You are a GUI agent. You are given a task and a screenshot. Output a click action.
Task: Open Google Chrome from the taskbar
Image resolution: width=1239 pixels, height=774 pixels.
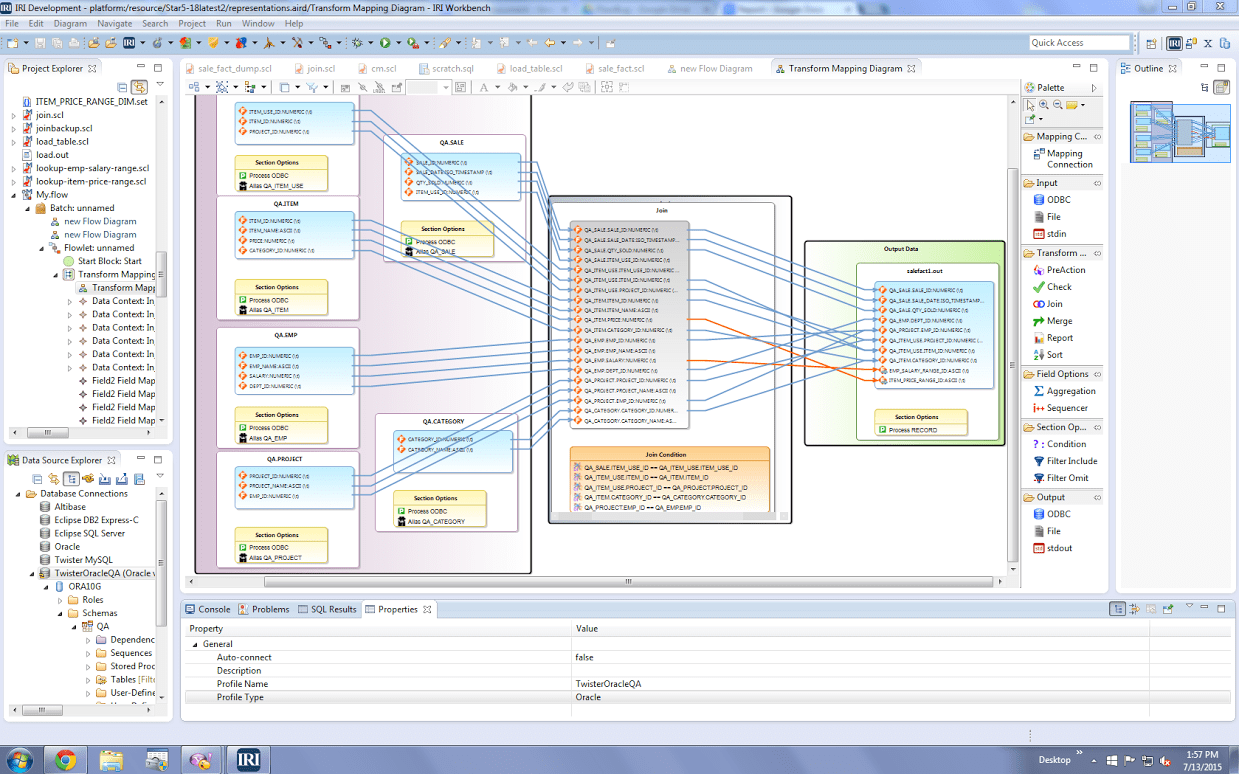point(66,759)
